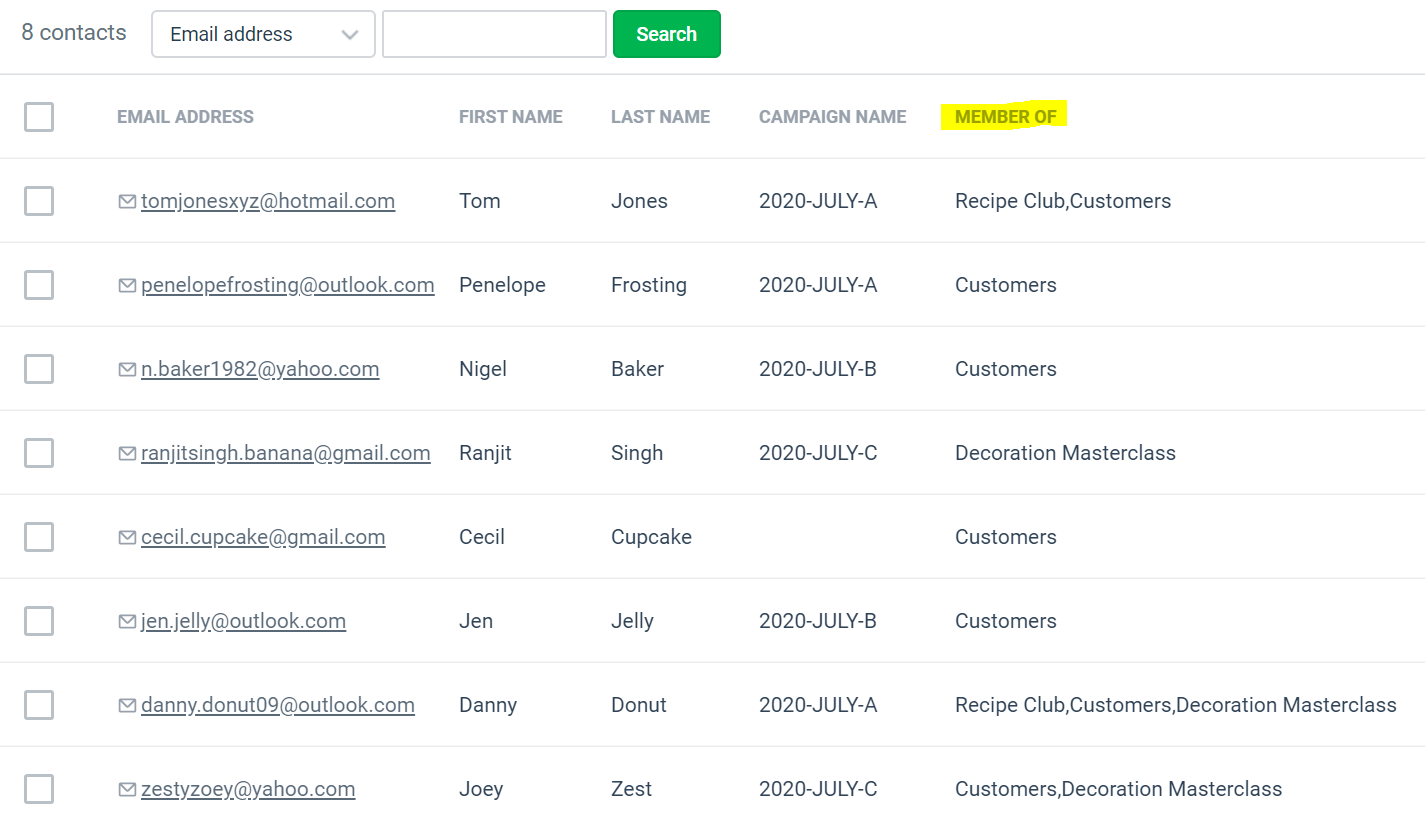Click the LAST NAME column header
Viewport: 1425px width, 825px height.
pyautogui.click(x=660, y=117)
